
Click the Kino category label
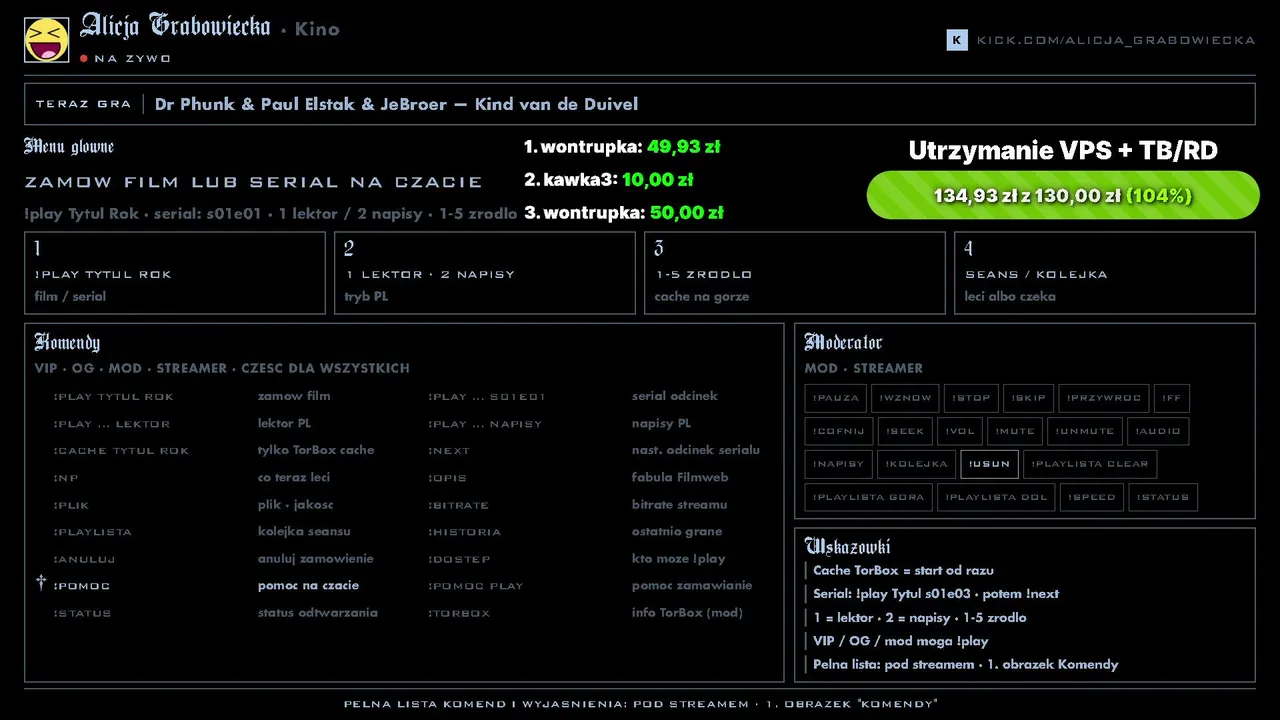[317, 30]
